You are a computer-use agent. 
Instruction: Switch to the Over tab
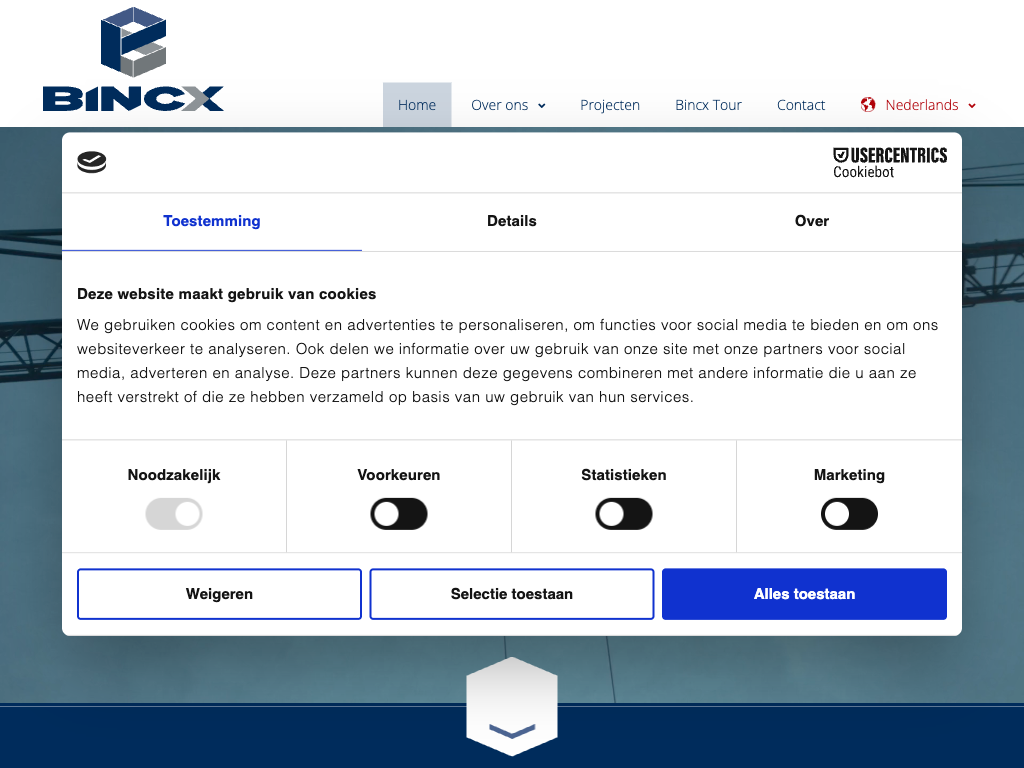(812, 221)
